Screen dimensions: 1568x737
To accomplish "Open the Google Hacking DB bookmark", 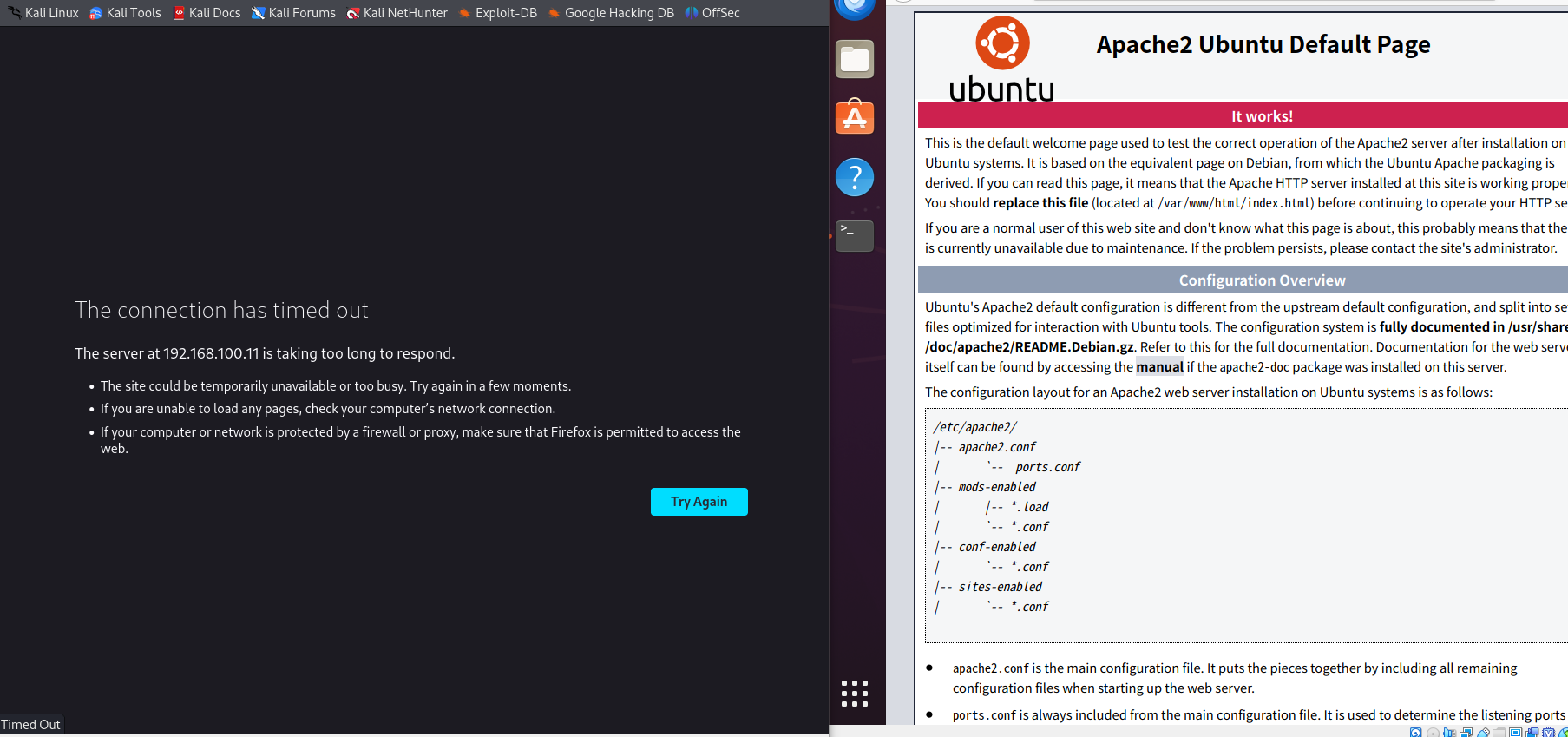I will pyautogui.click(x=611, y=13).
